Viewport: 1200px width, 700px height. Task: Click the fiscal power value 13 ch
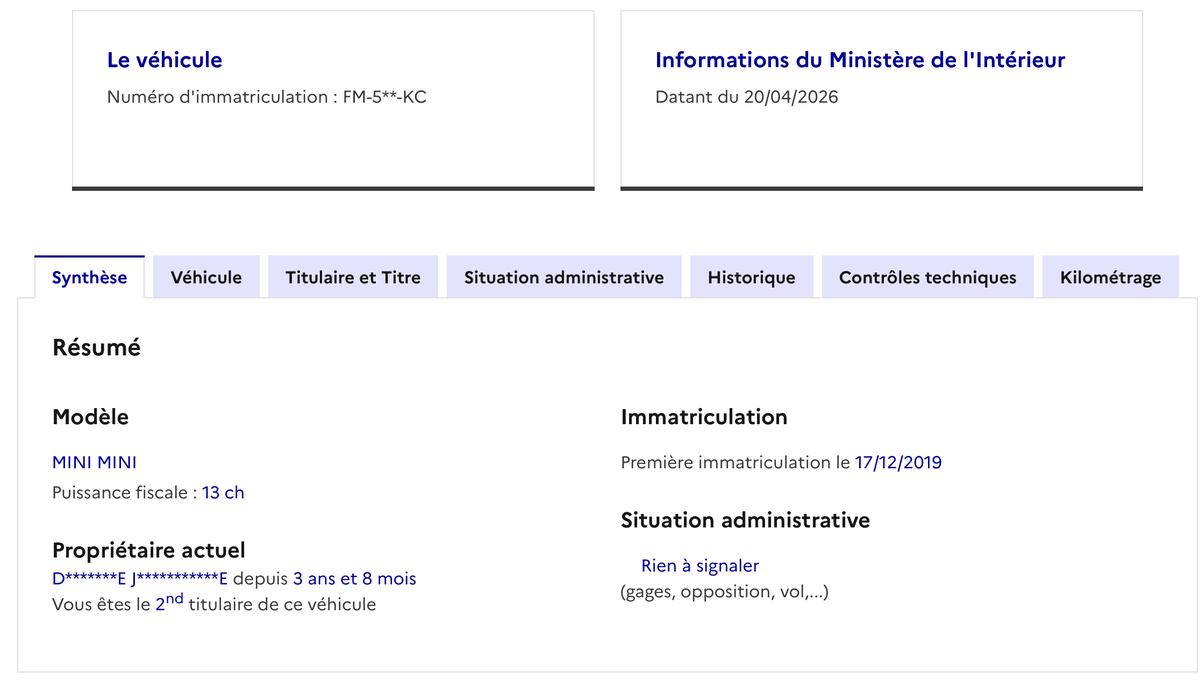[223, 492]
